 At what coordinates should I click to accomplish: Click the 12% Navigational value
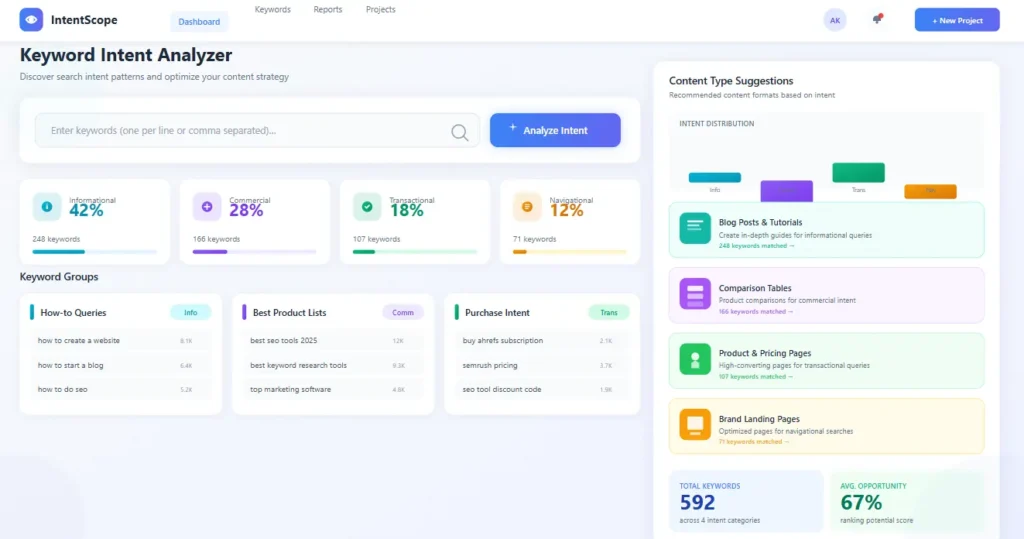[566, 210]
